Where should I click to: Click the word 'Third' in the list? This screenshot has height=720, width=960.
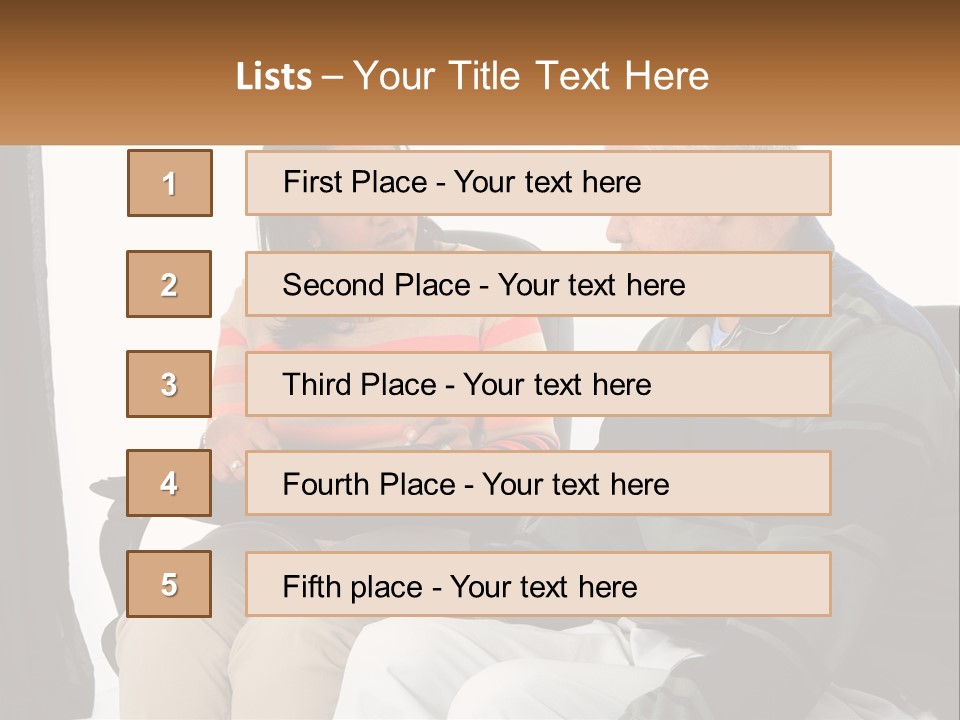pyautogui.click(x=319, y=385)
